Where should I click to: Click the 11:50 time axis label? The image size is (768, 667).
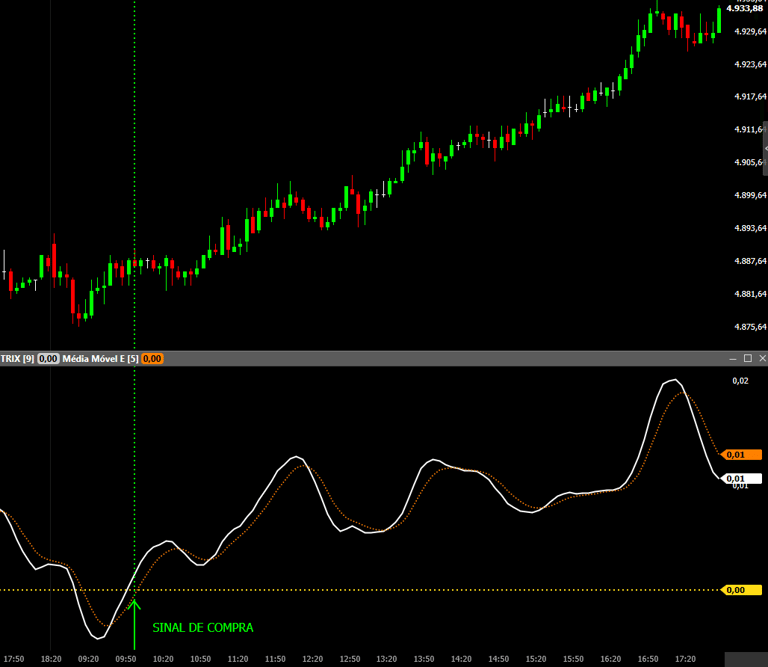[275, 659]
